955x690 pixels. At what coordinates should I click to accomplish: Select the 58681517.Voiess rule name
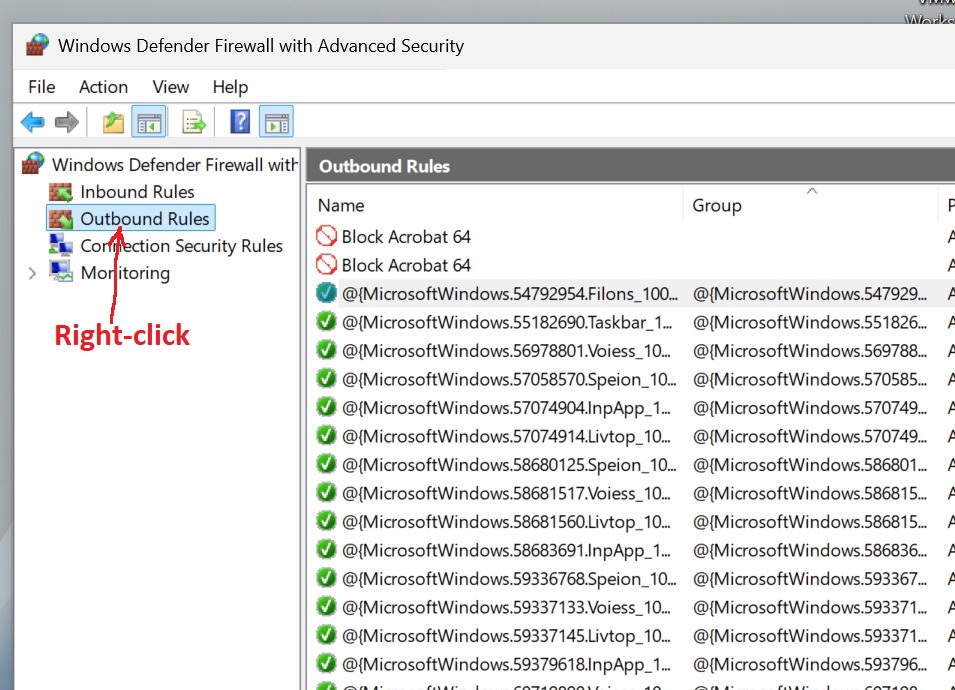coord(506,493)
